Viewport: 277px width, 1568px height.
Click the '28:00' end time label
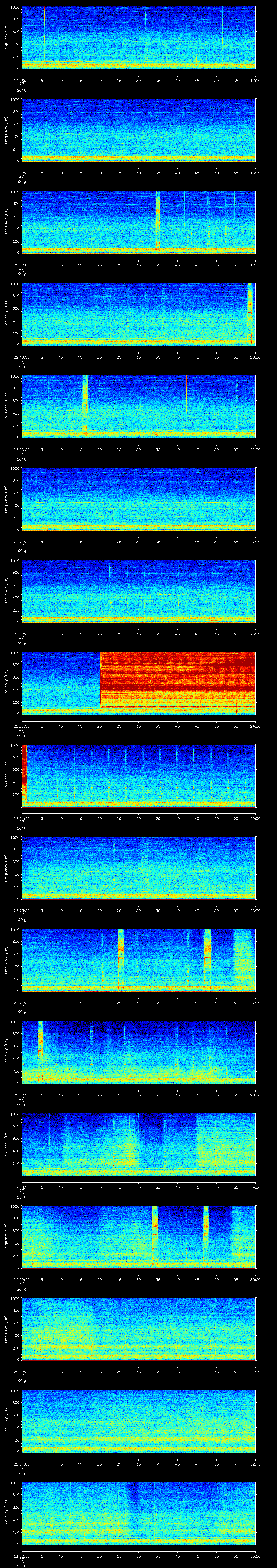(255, 1095)
